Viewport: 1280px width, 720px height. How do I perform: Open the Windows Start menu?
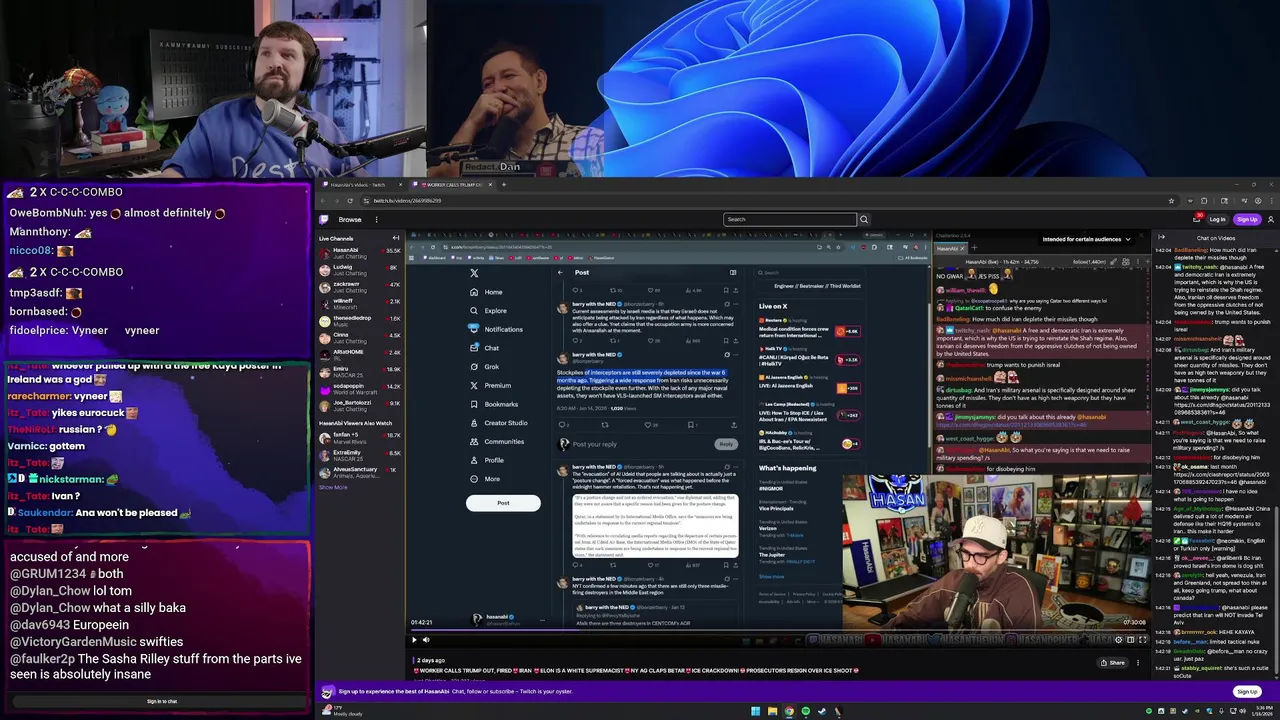coord(756,711)
